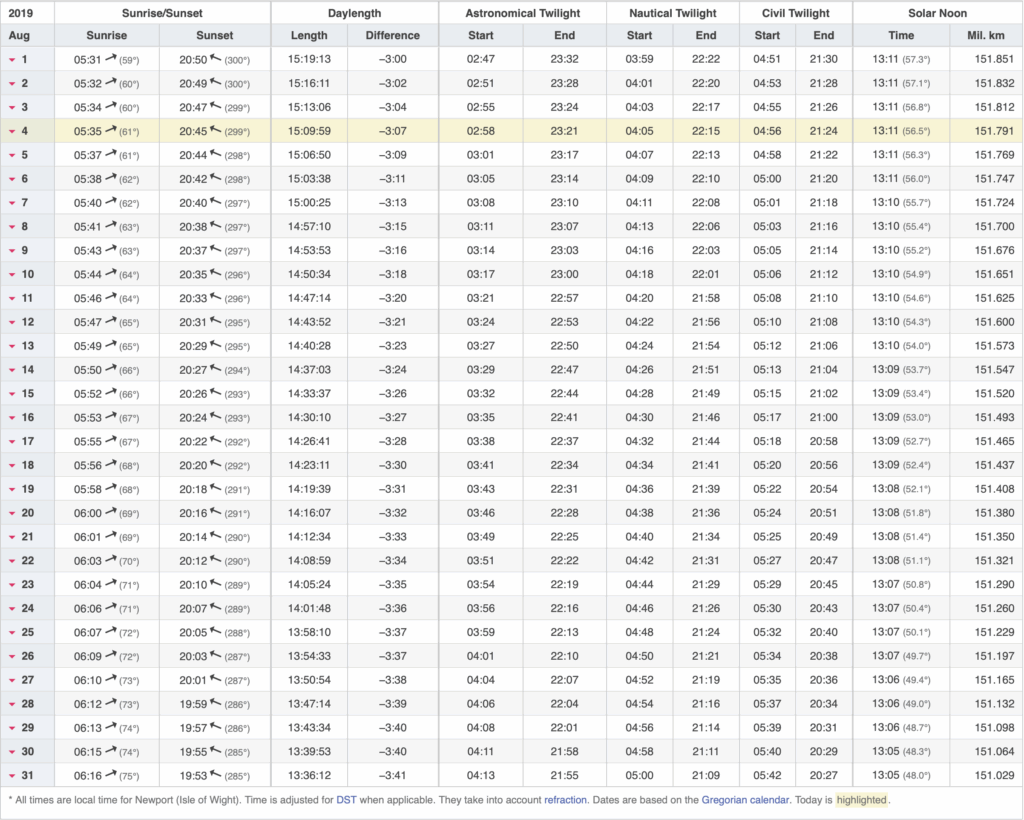The height and width of the screenshot is (820, 1024).
Task: Click the Nautical Twilight header
Action: 673,13
